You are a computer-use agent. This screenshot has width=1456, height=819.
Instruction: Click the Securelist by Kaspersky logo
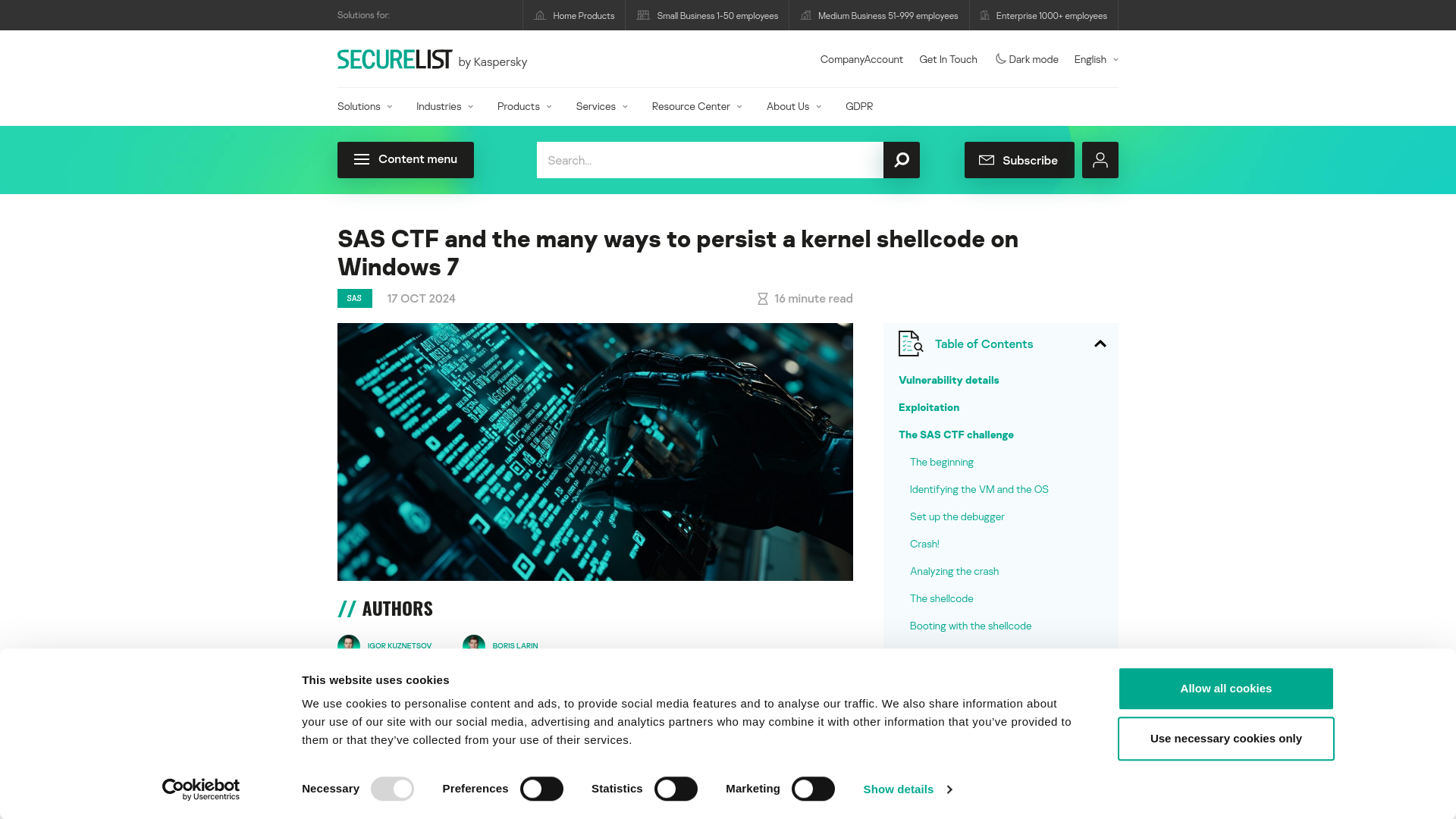[x=432, y=59]
